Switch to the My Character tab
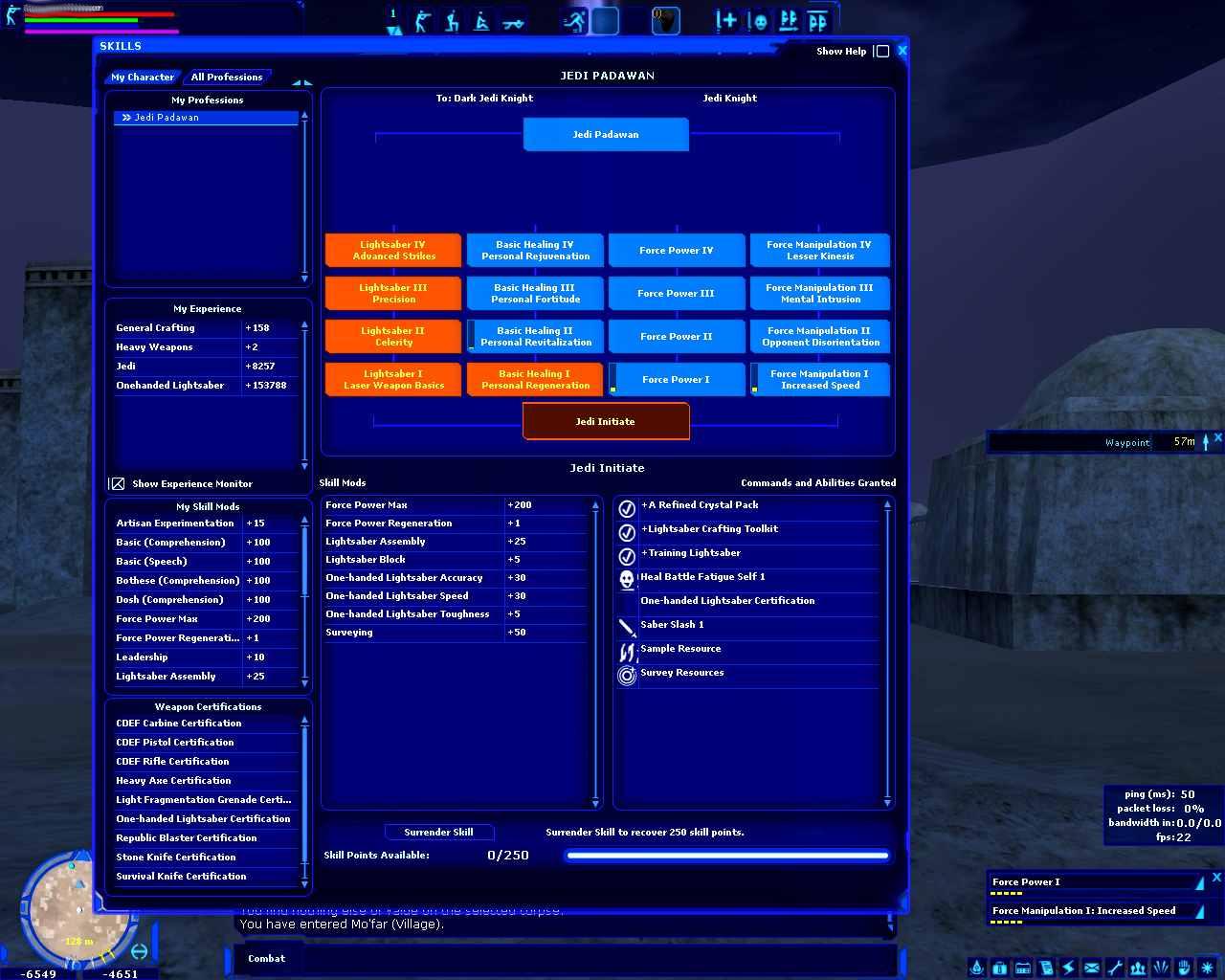The width and height of the screenshot is (1225, 980). [143, 77]
